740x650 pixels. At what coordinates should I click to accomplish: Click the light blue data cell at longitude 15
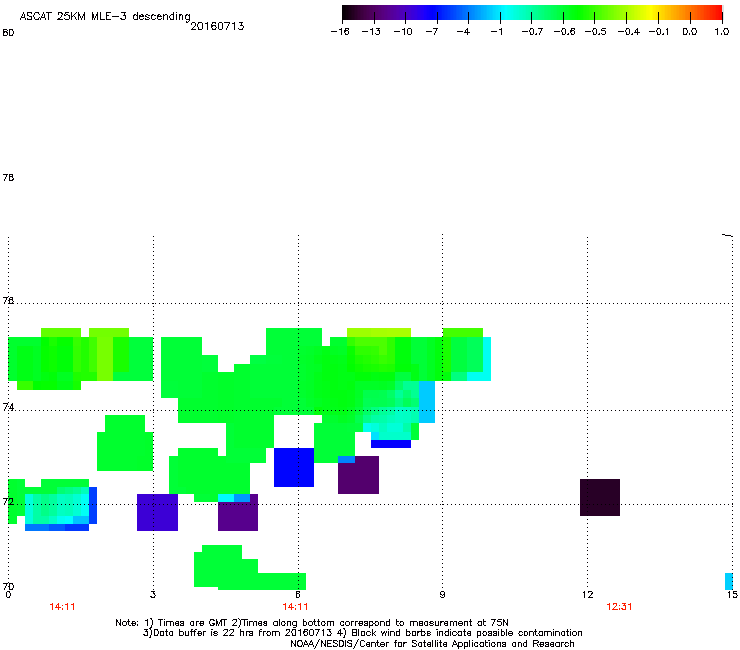click(x=729, y=581)
